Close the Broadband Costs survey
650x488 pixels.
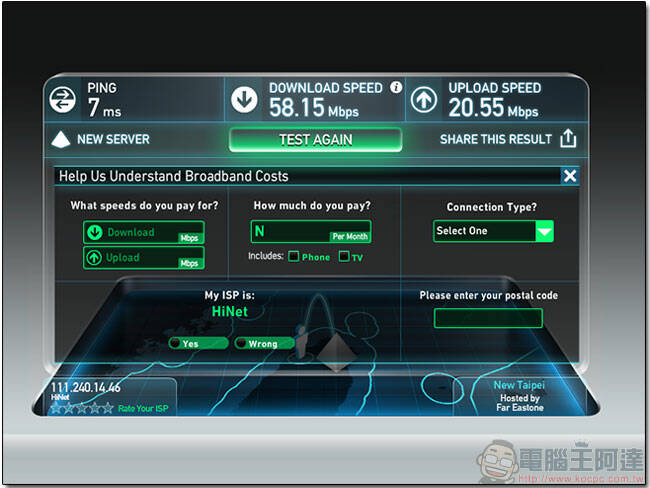[570, 176]
